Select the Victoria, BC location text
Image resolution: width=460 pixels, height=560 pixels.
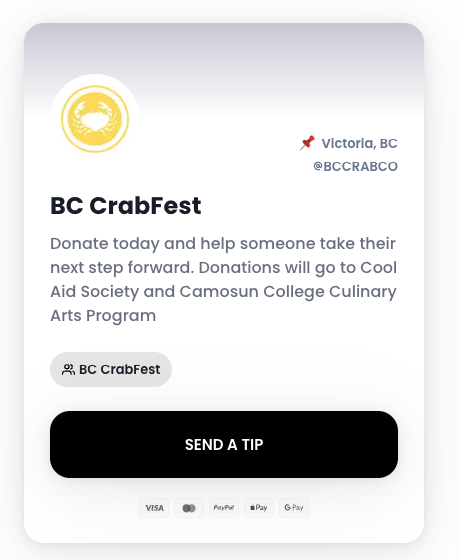(x=359, y=143)
